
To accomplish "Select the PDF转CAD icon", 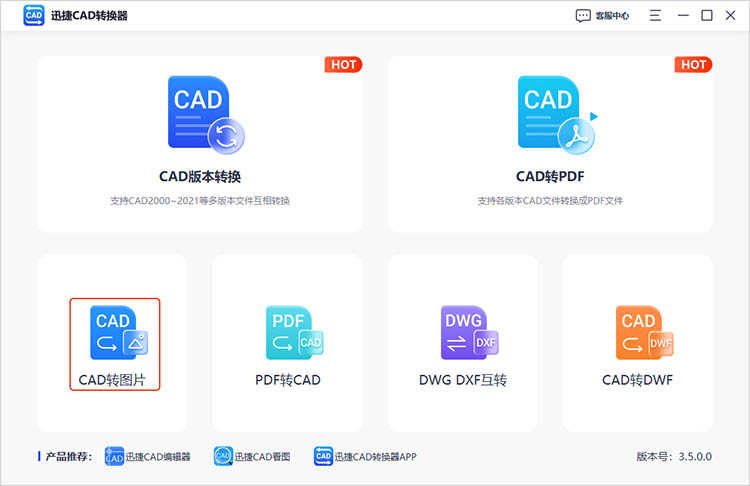I will click(295, 333).
